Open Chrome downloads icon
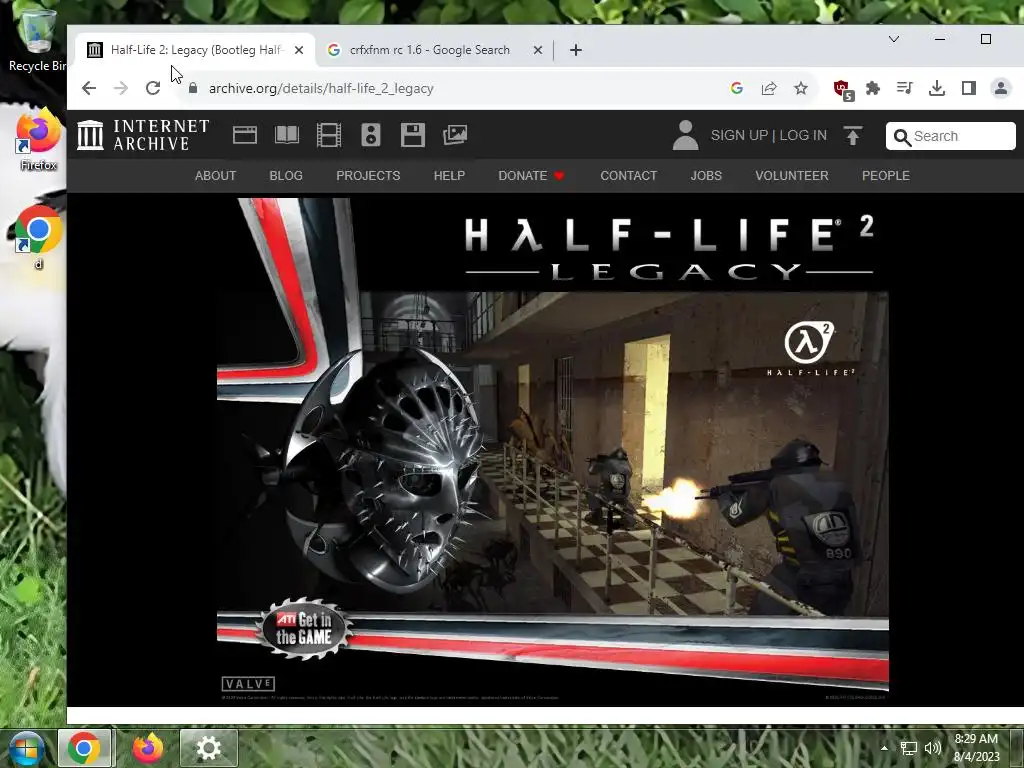This screenshot has height=768, width=1024. coord(936,88)
